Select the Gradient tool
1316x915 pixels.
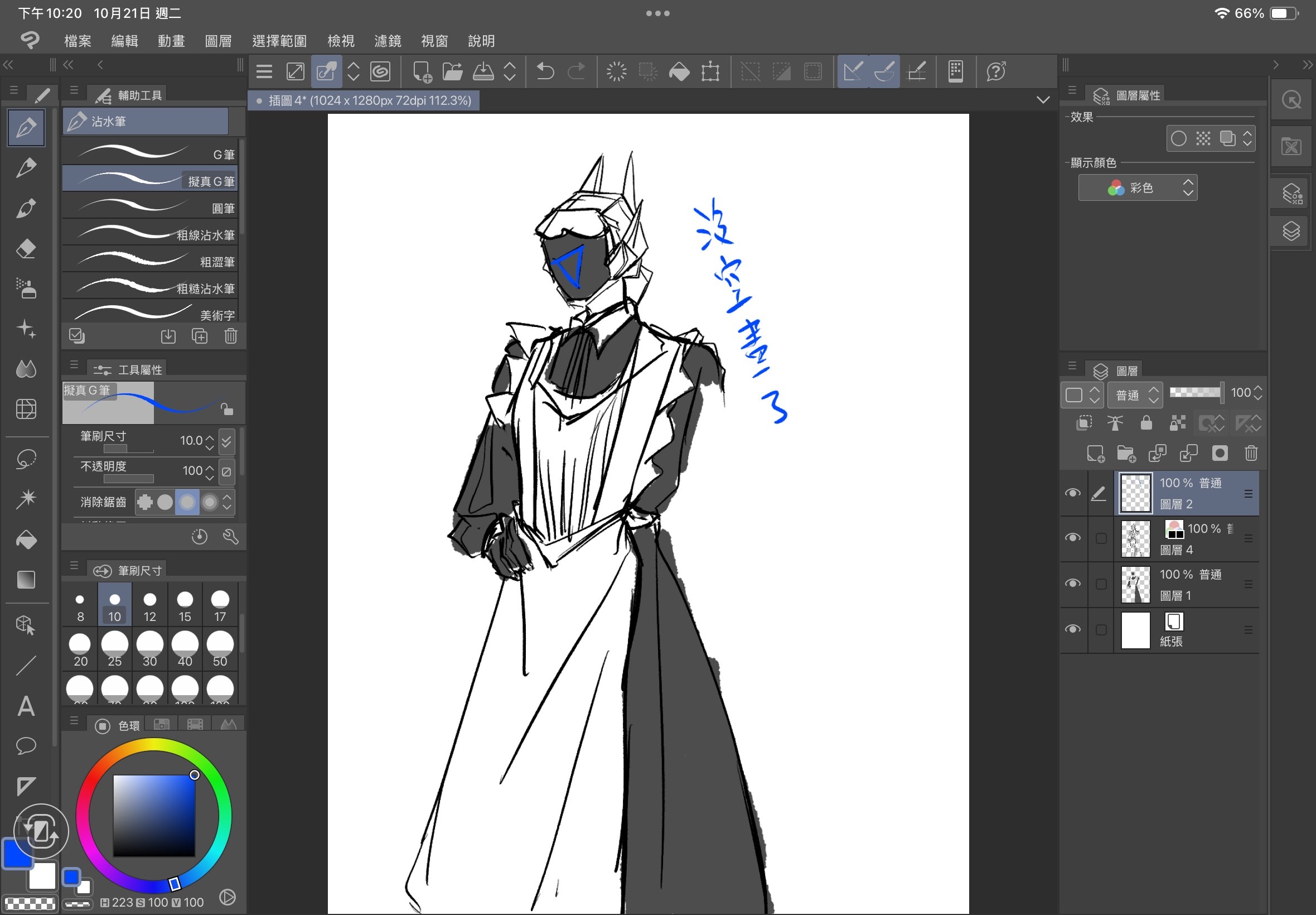pos(26,580)
